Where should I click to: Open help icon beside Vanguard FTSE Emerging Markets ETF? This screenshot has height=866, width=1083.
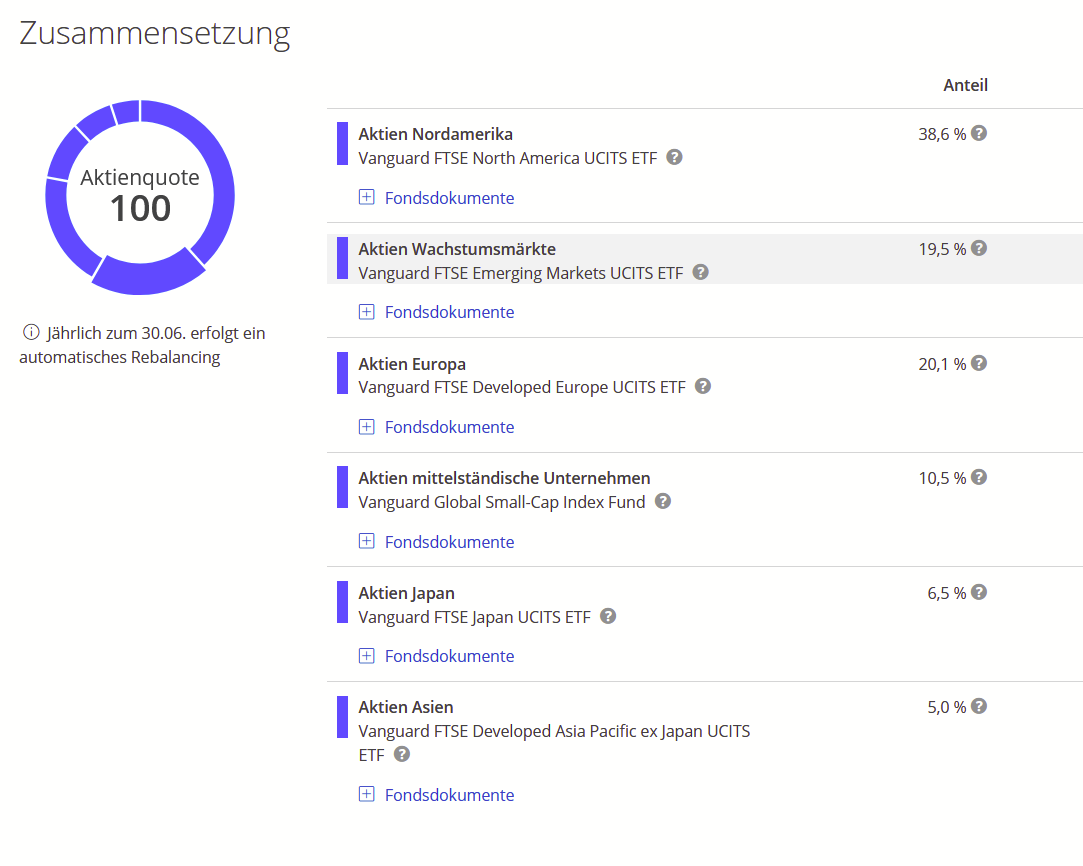click(x=701, y=272)
